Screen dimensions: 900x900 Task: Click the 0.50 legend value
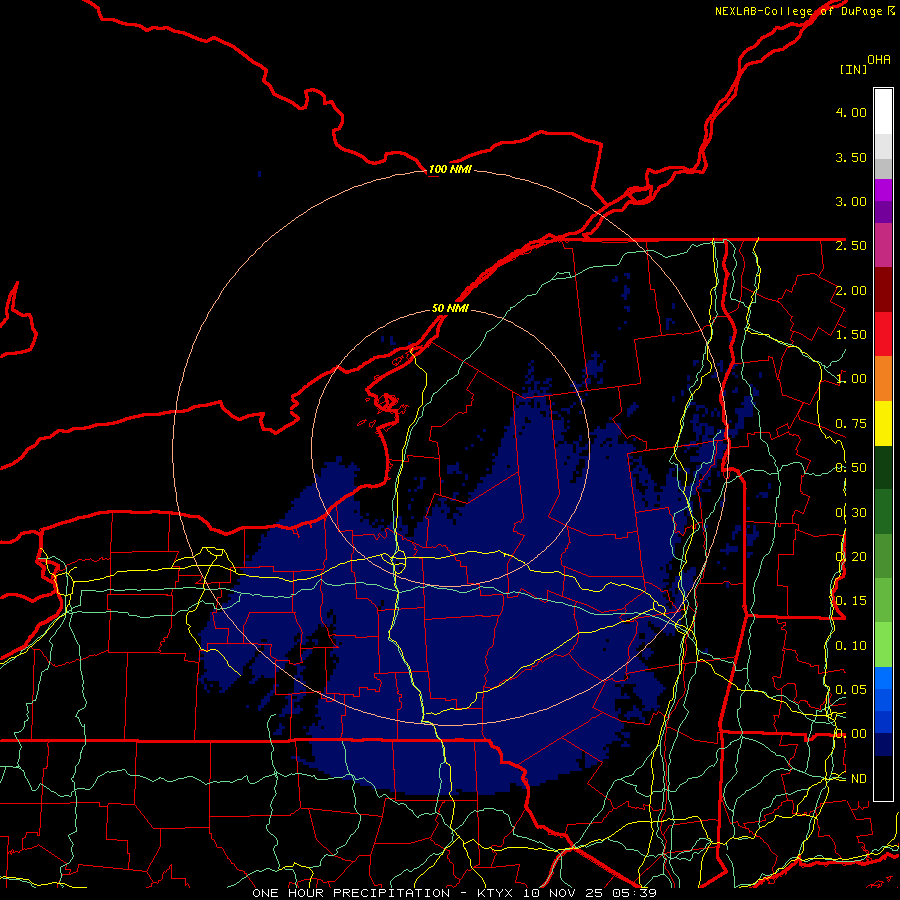tap(851, 468)
